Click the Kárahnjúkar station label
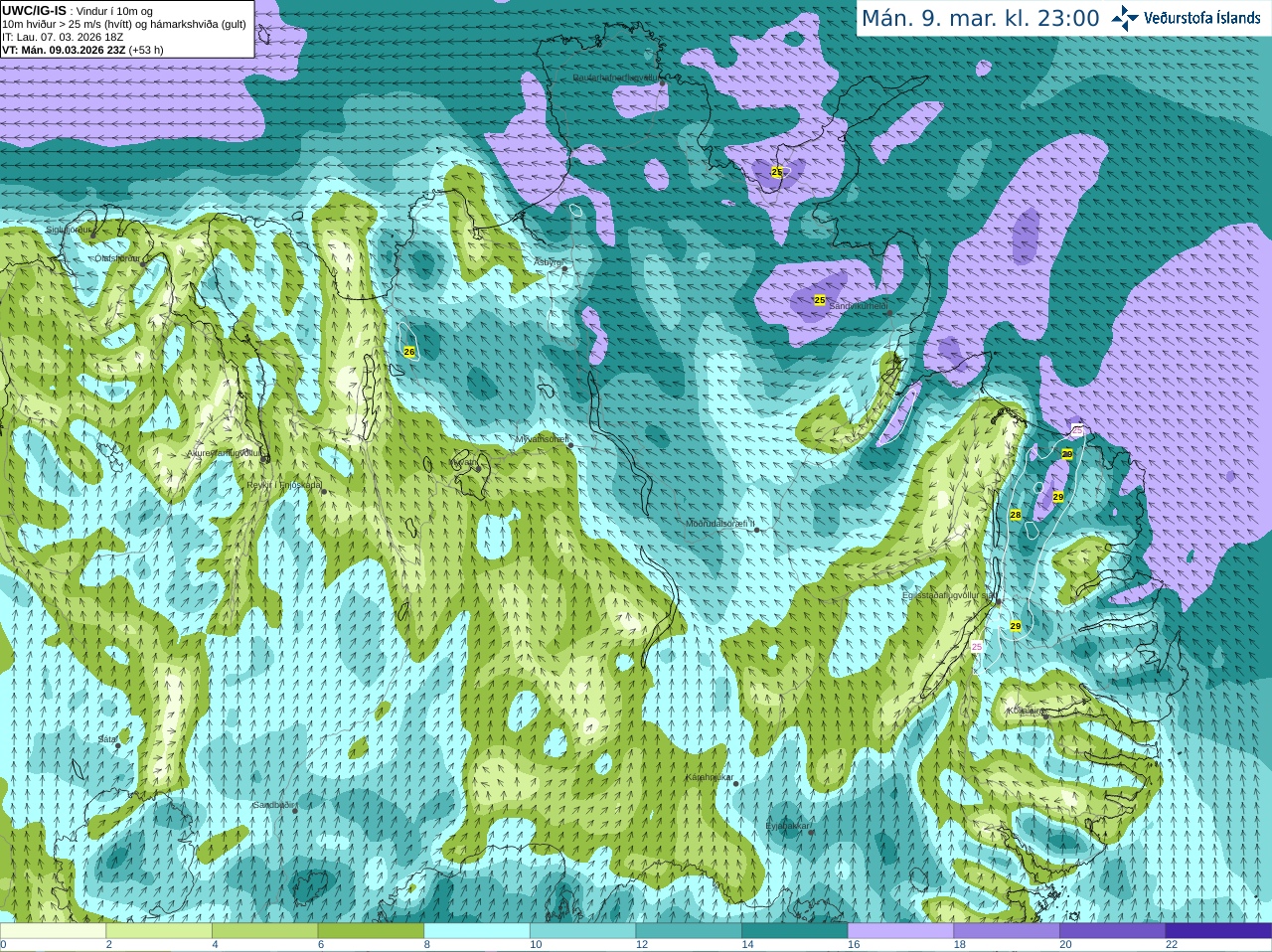This screenshot has height=952, width=1272. click(710, 777)
